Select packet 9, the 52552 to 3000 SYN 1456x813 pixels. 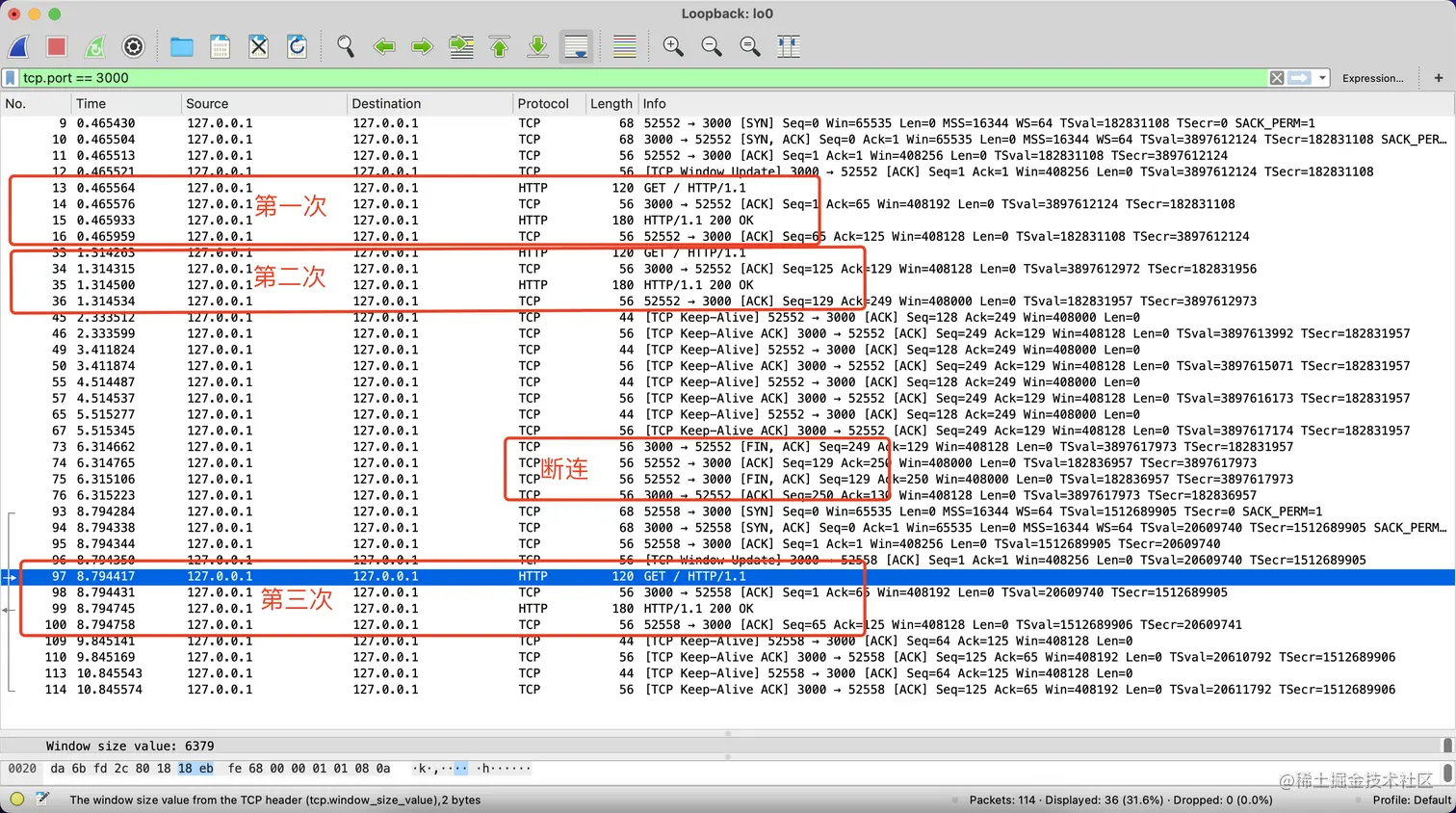(727, 123)
